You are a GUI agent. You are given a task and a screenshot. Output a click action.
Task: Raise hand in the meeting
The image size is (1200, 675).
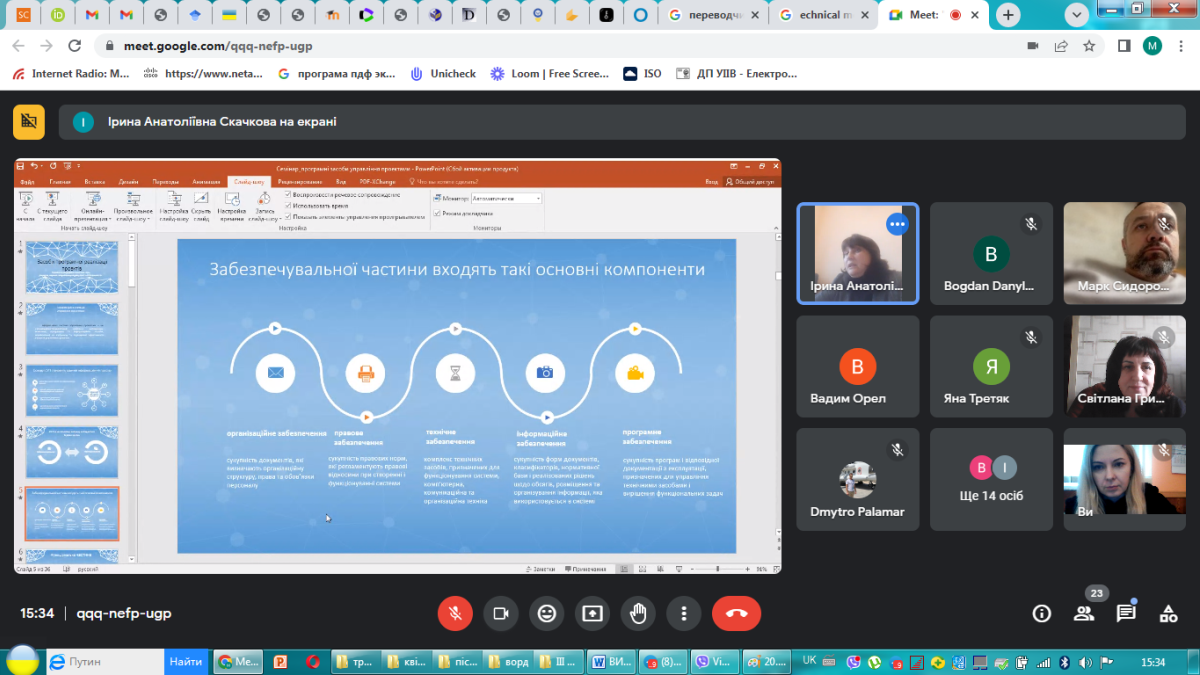(638, 613)
